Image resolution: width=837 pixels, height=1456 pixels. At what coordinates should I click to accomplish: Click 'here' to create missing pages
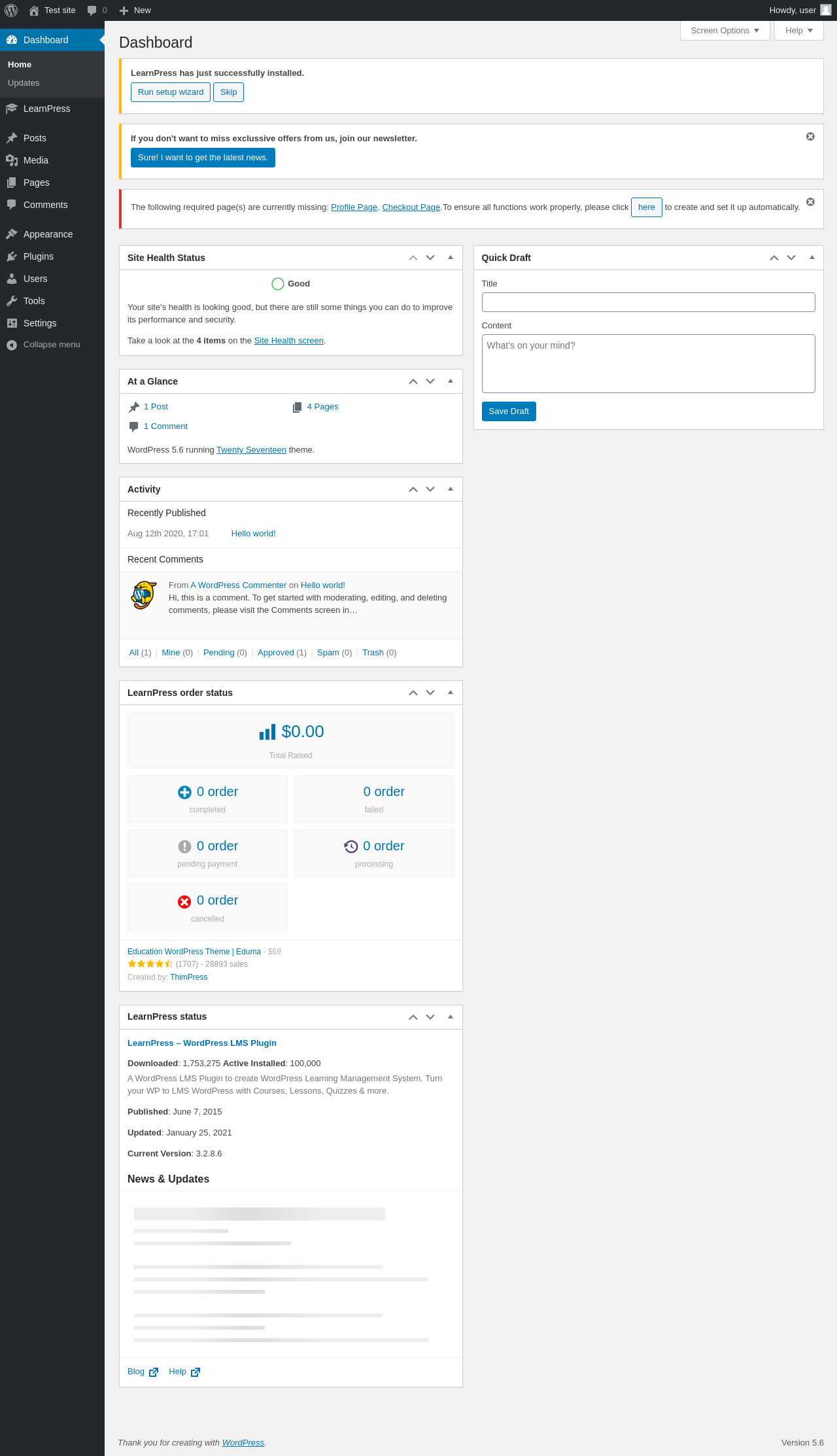647,207
